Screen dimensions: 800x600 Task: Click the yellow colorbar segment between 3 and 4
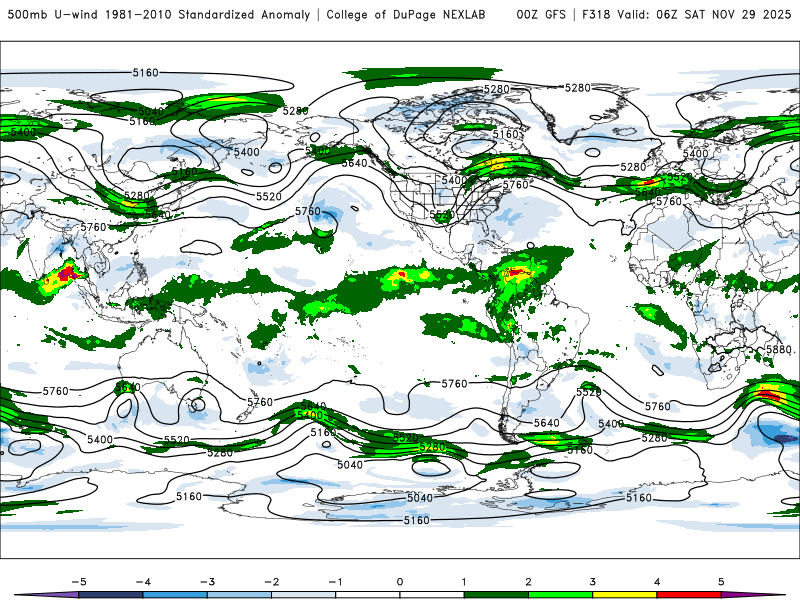coord(624,595)
